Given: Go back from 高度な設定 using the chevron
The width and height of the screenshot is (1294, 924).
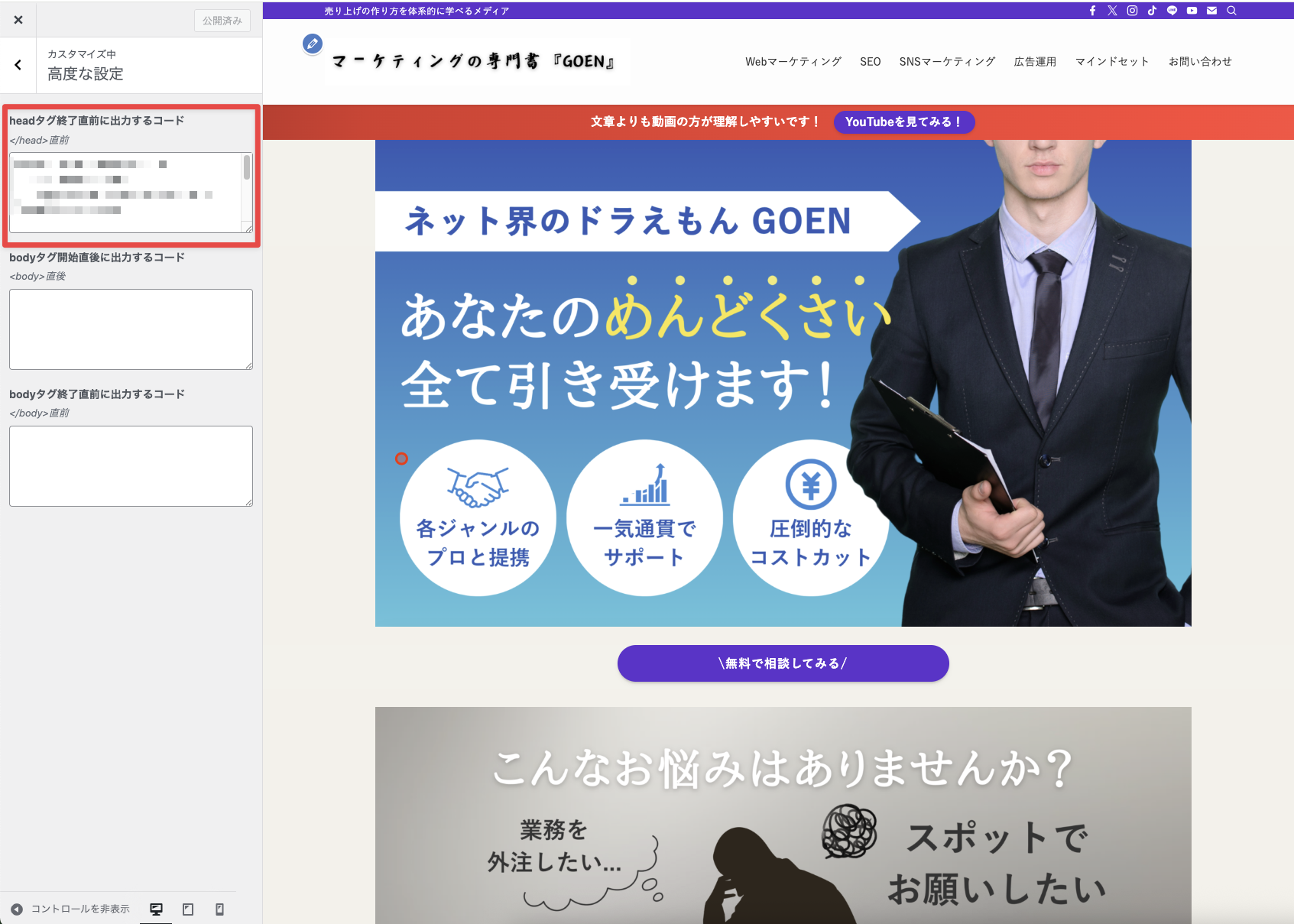Looking at the screenshot, I should pos(18,65).
